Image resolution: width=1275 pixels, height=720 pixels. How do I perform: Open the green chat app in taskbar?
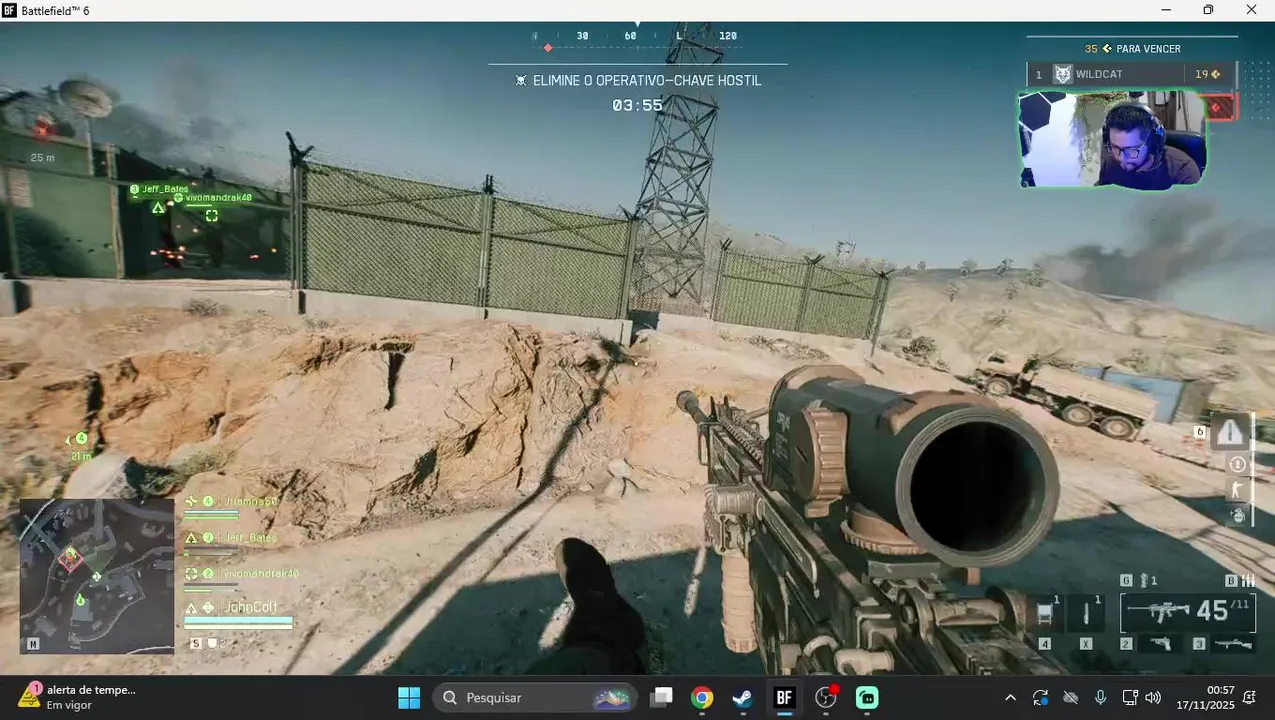(867, 697)
